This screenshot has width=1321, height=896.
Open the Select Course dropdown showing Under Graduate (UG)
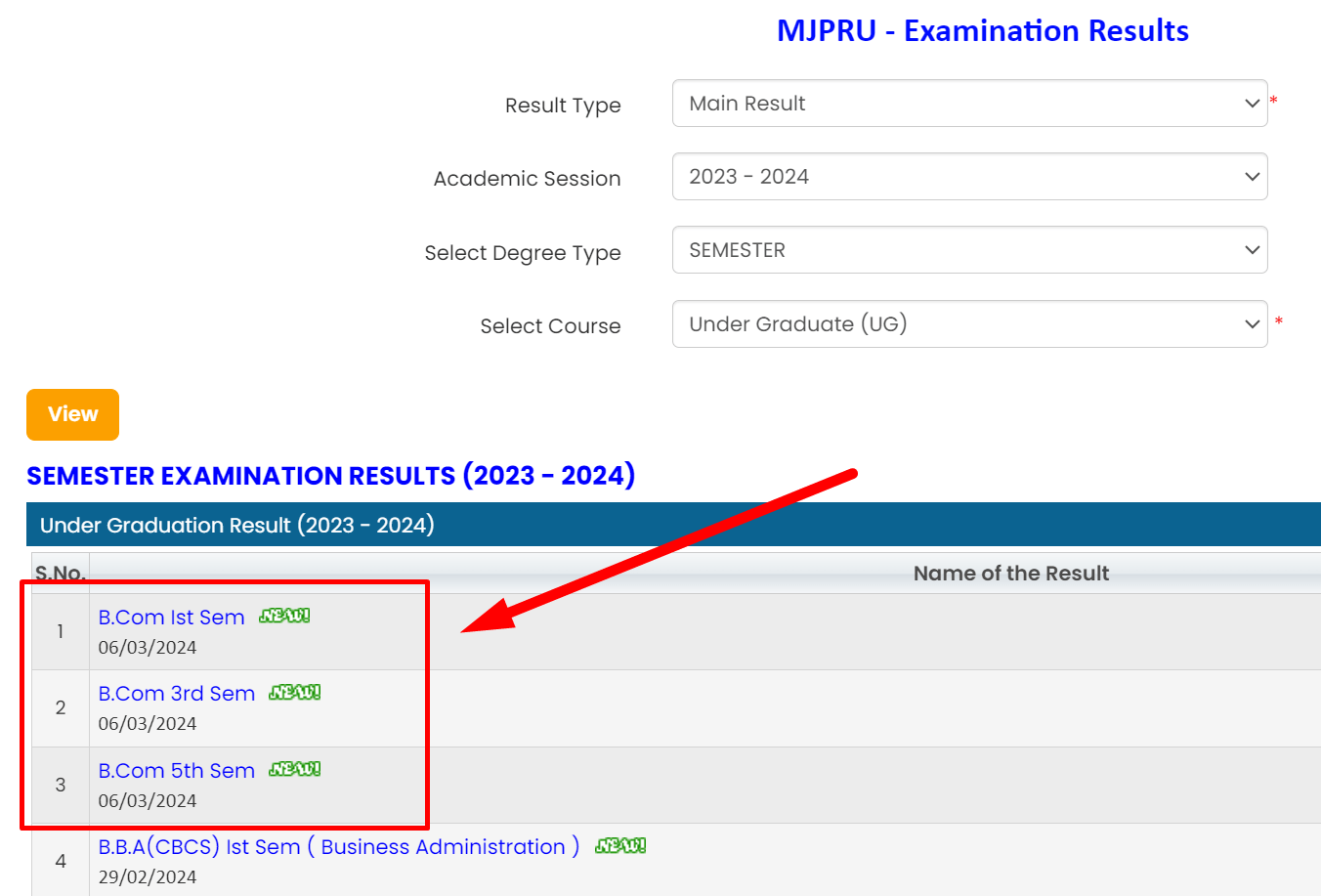[969, 324]
